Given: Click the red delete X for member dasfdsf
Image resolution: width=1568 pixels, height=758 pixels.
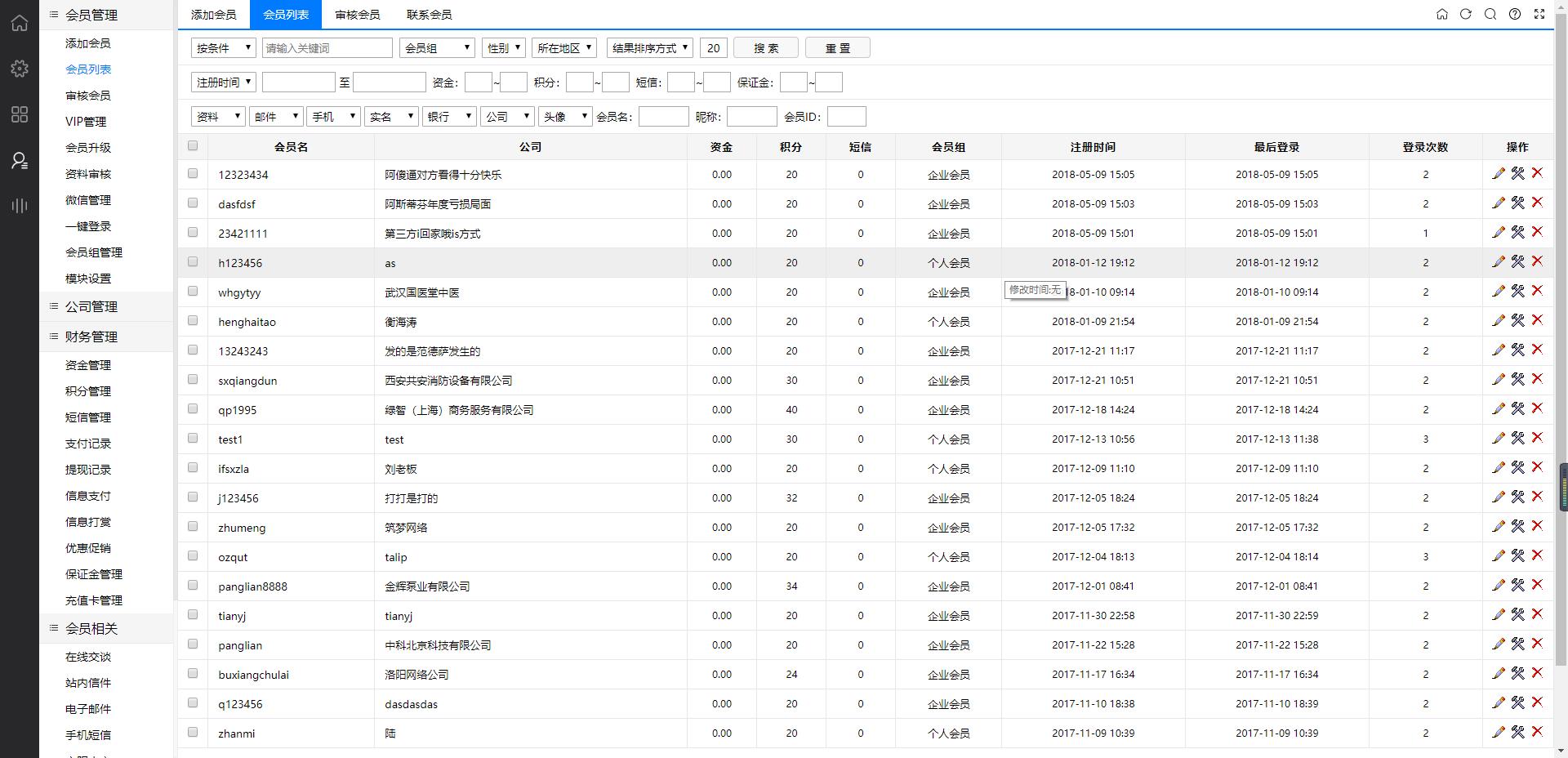Looking at the screenshot, I should coord(1537,203).
